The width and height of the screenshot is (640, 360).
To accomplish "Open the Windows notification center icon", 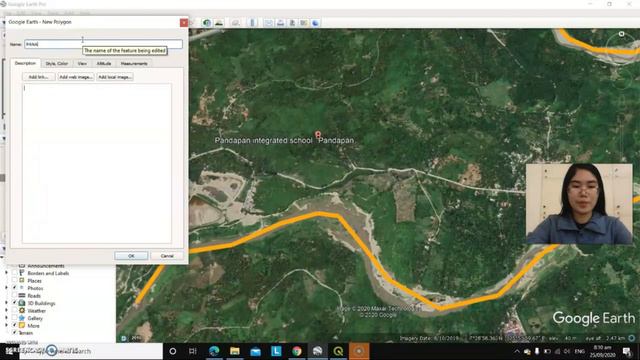I will tap(627, 351).
